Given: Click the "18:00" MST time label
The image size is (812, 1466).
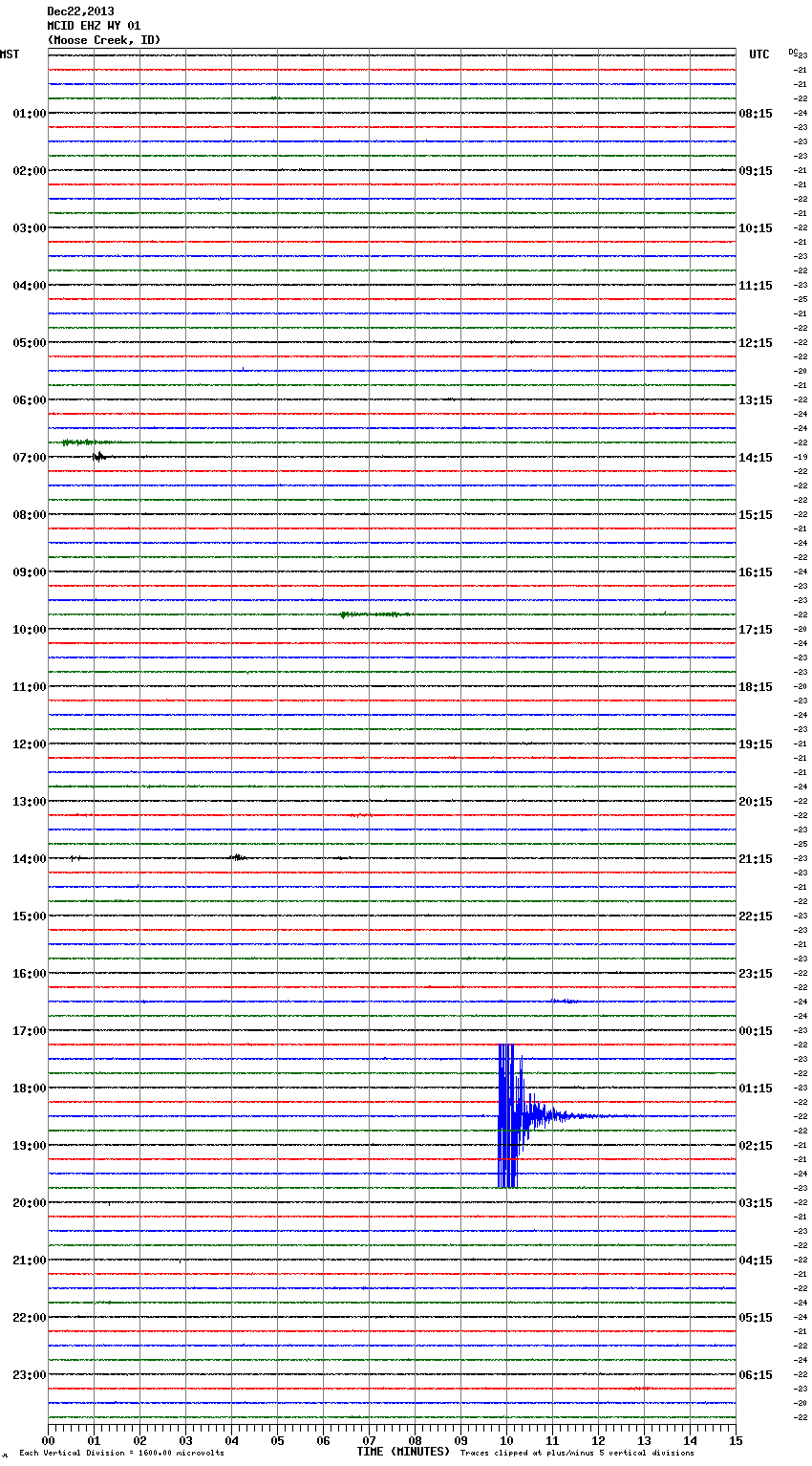Looking at the screenshot, I should click(x=29, y=1089).
